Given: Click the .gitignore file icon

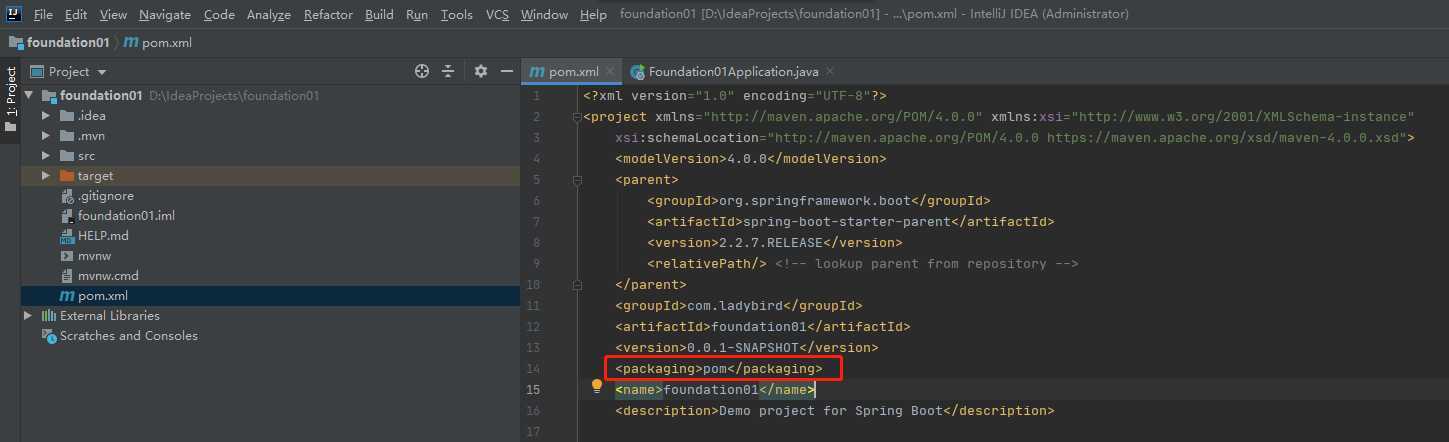Looking at the screenshot, I should click(67, 196).
